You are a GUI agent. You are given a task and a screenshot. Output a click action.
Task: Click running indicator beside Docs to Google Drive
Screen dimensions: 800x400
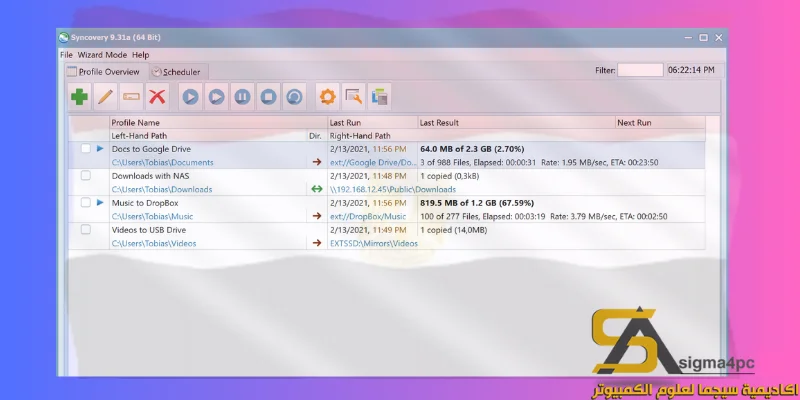tap(100, 148)
